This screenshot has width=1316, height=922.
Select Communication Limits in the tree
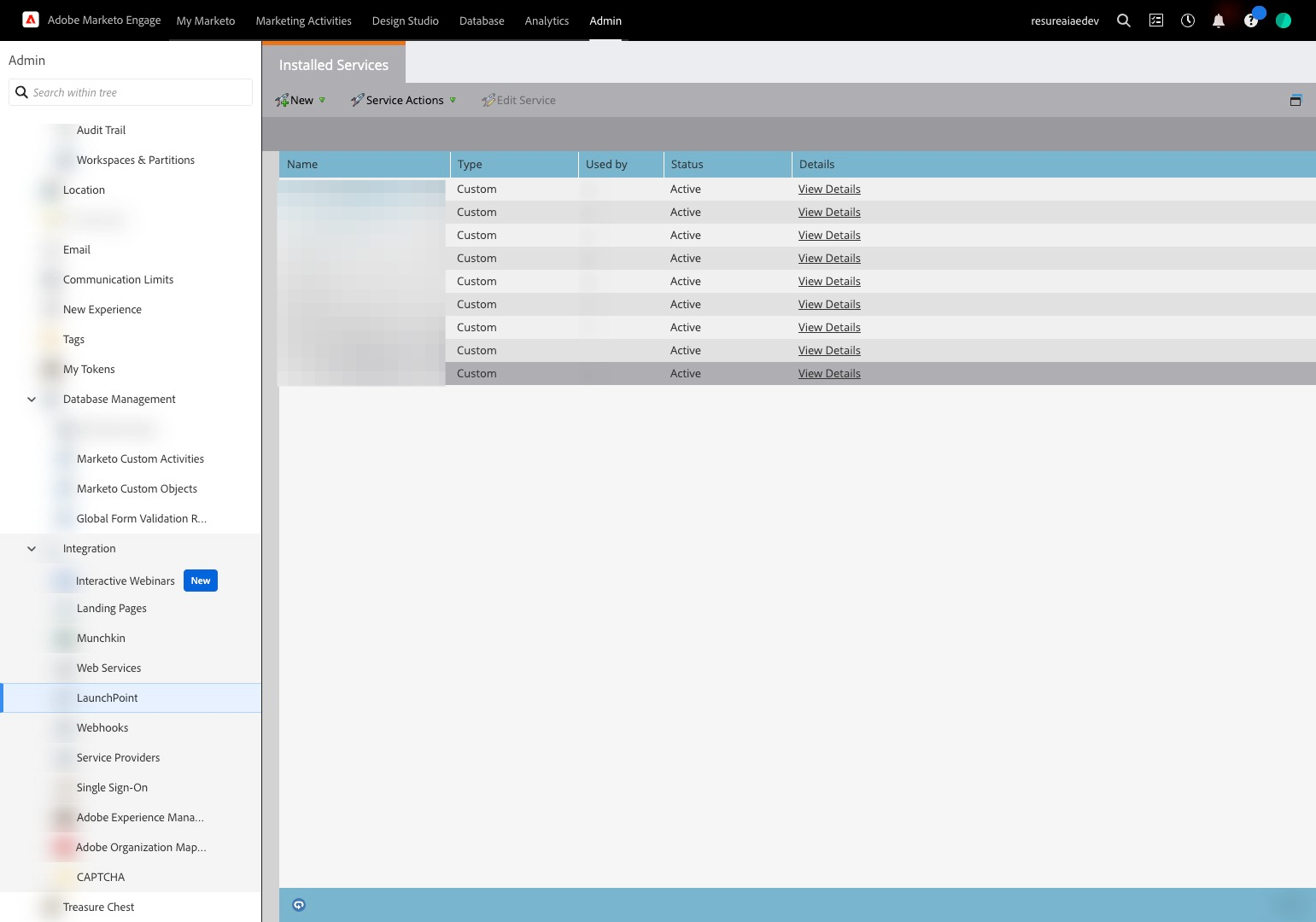point(118,279)
